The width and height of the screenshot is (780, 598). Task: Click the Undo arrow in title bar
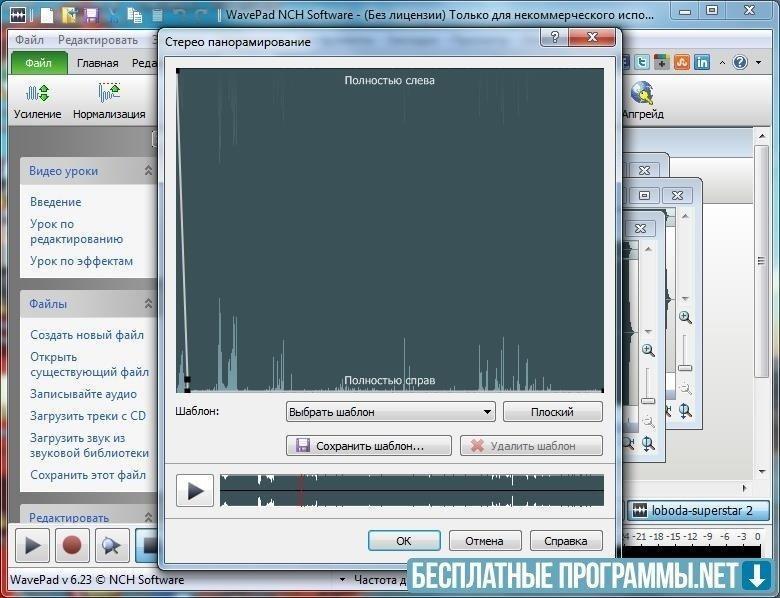coord(179,15)
